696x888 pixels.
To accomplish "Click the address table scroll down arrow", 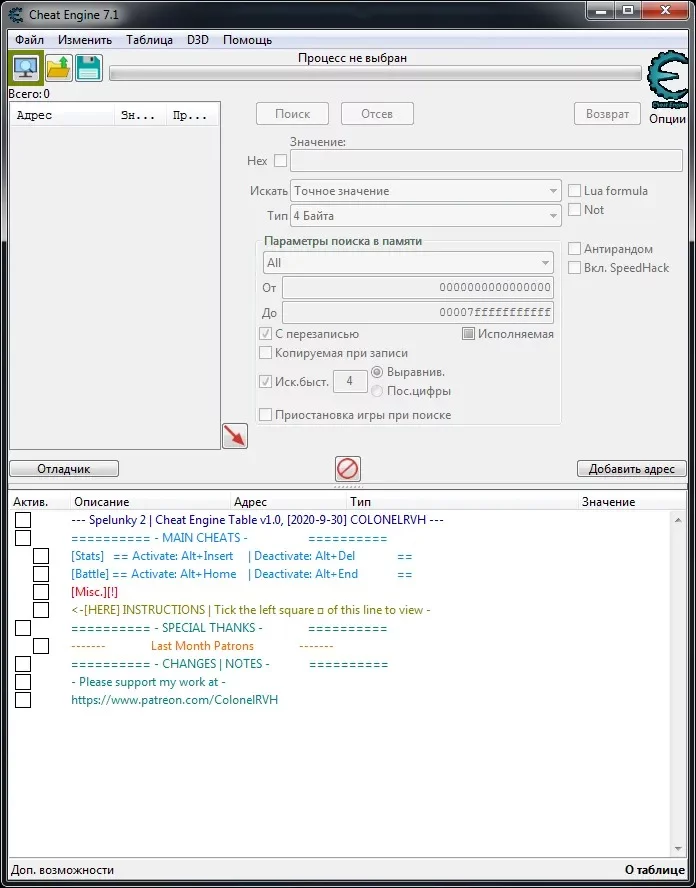I will point(678,848).
